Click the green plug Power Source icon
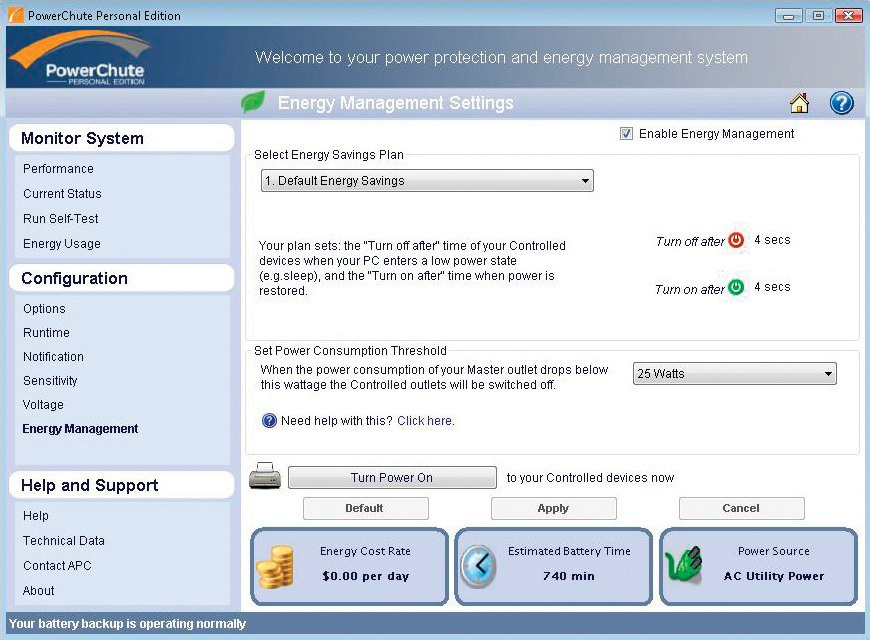Screen dimensions: 870x640 (x=684, y=565)
